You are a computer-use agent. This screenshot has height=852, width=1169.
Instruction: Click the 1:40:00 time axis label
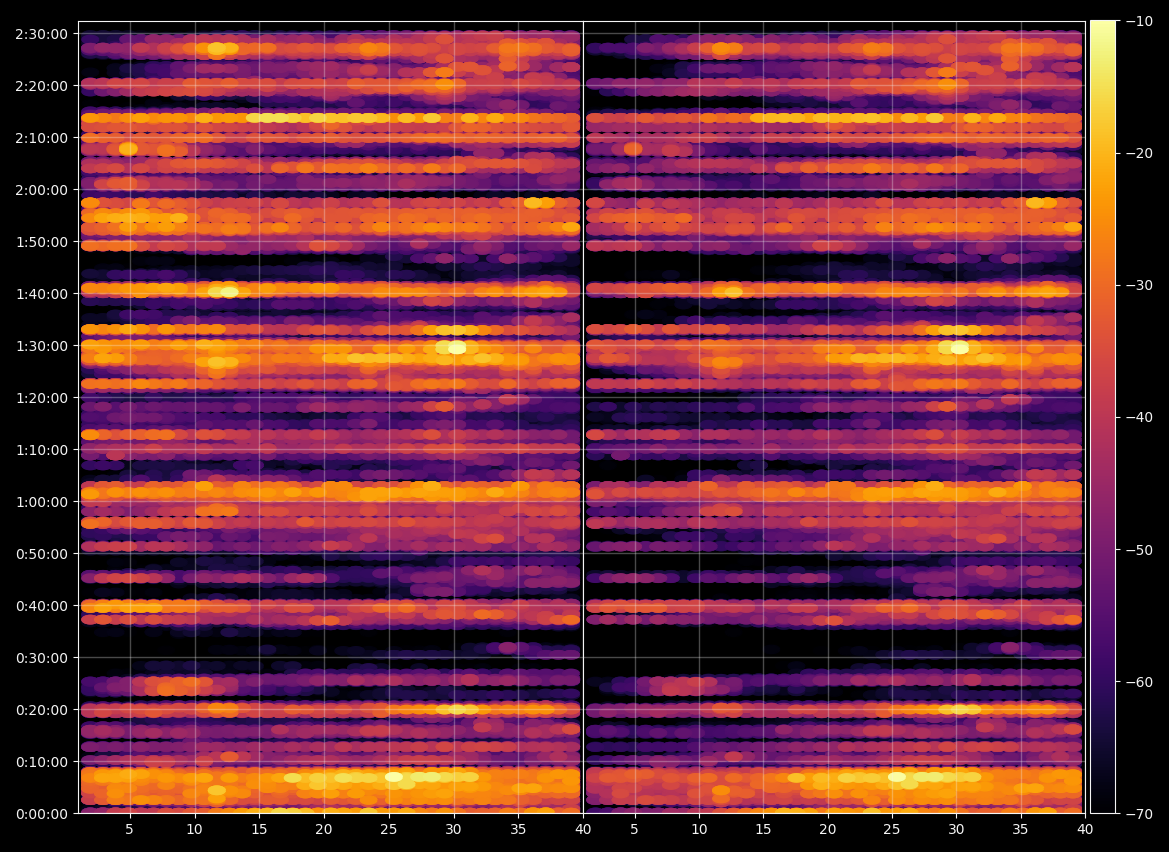click(41, 294)
